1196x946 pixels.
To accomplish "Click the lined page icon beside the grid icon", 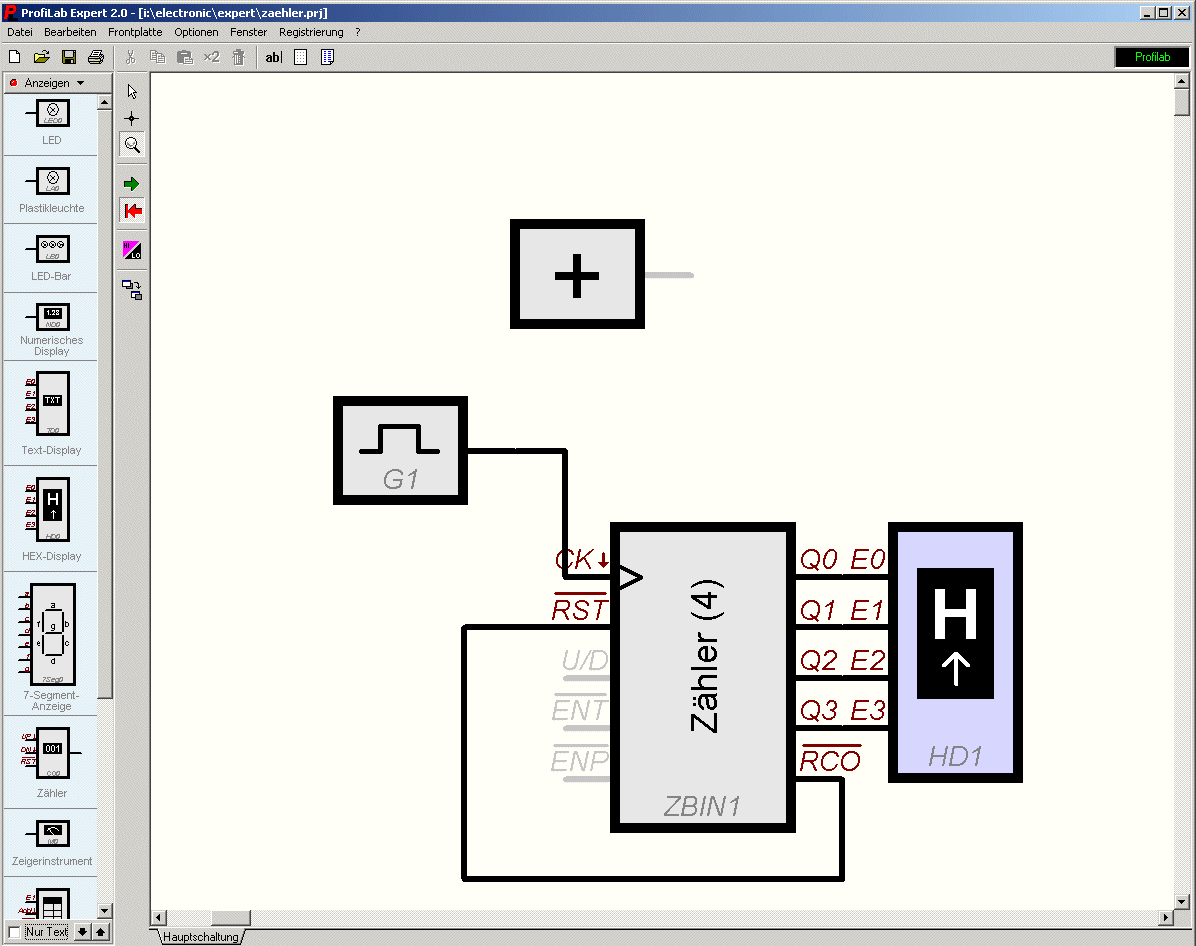I will 327,57.
